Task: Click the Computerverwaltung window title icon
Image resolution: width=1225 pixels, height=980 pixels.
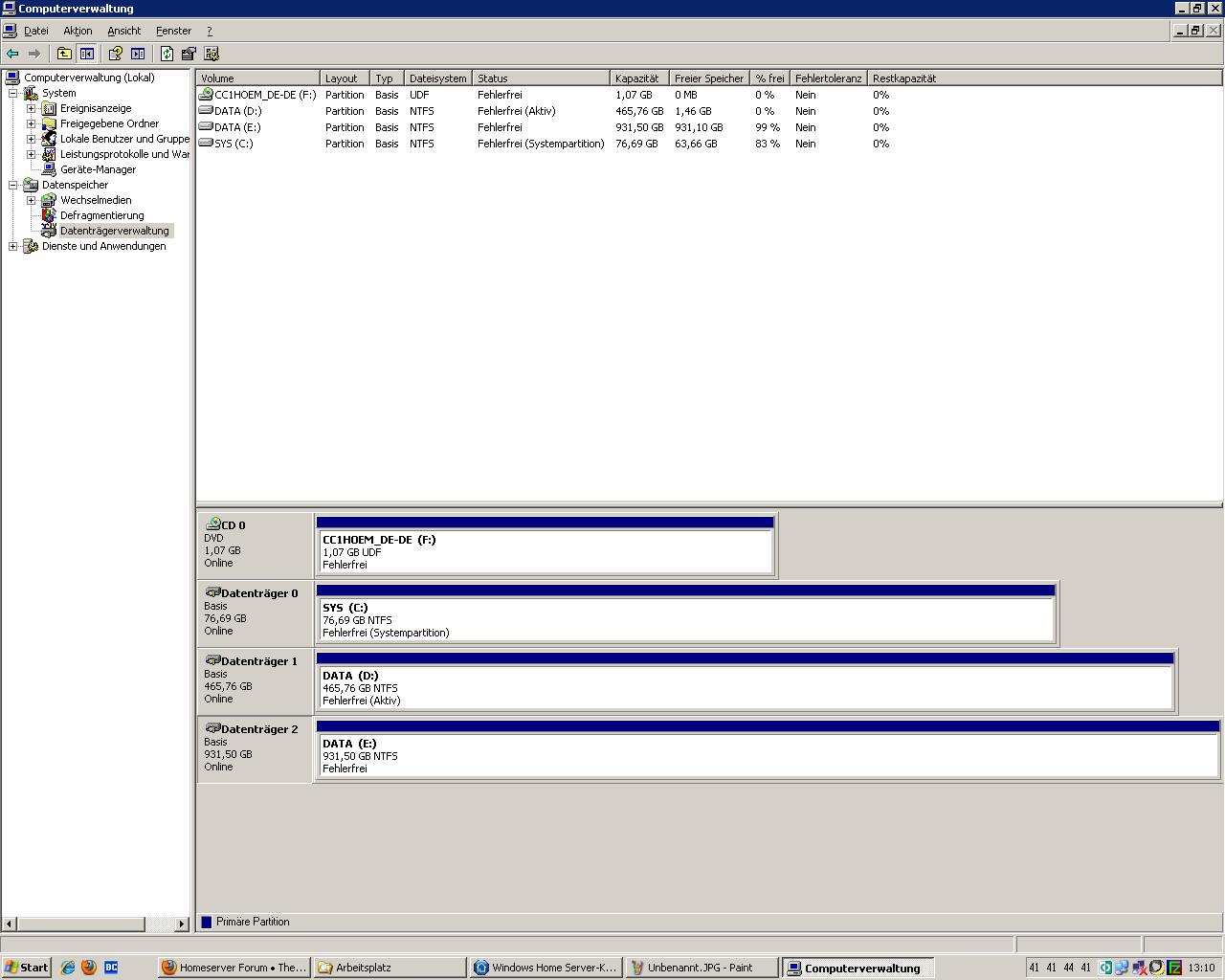Action: coord(9,8)
